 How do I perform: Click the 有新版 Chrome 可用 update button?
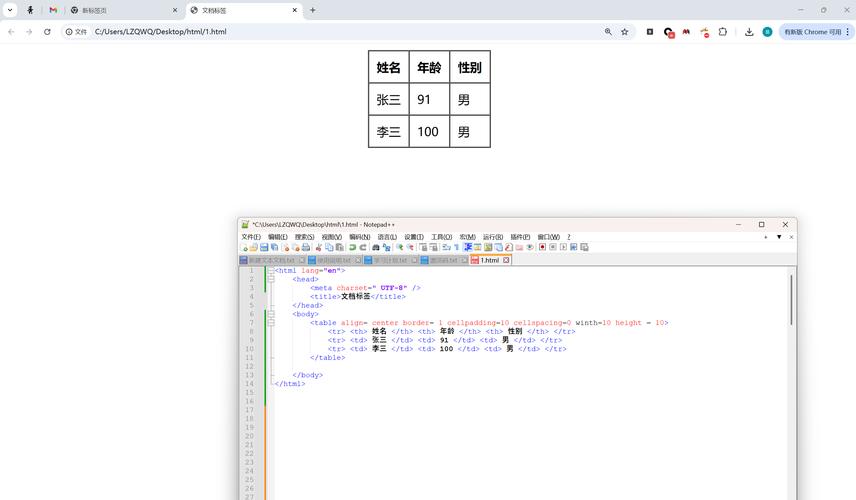pos(814,32)
